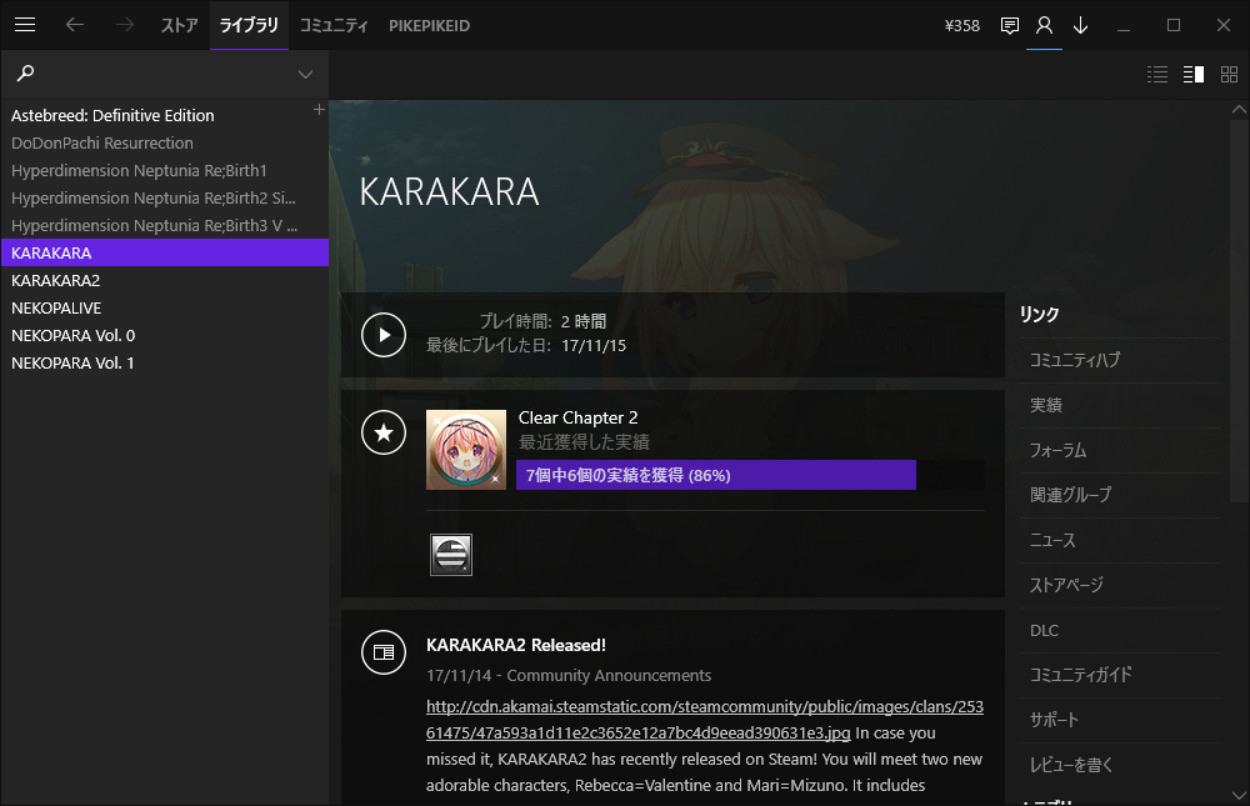Open the downloads arrow icon
The width and height of the screenshot is (1250, 806).
1080,26
